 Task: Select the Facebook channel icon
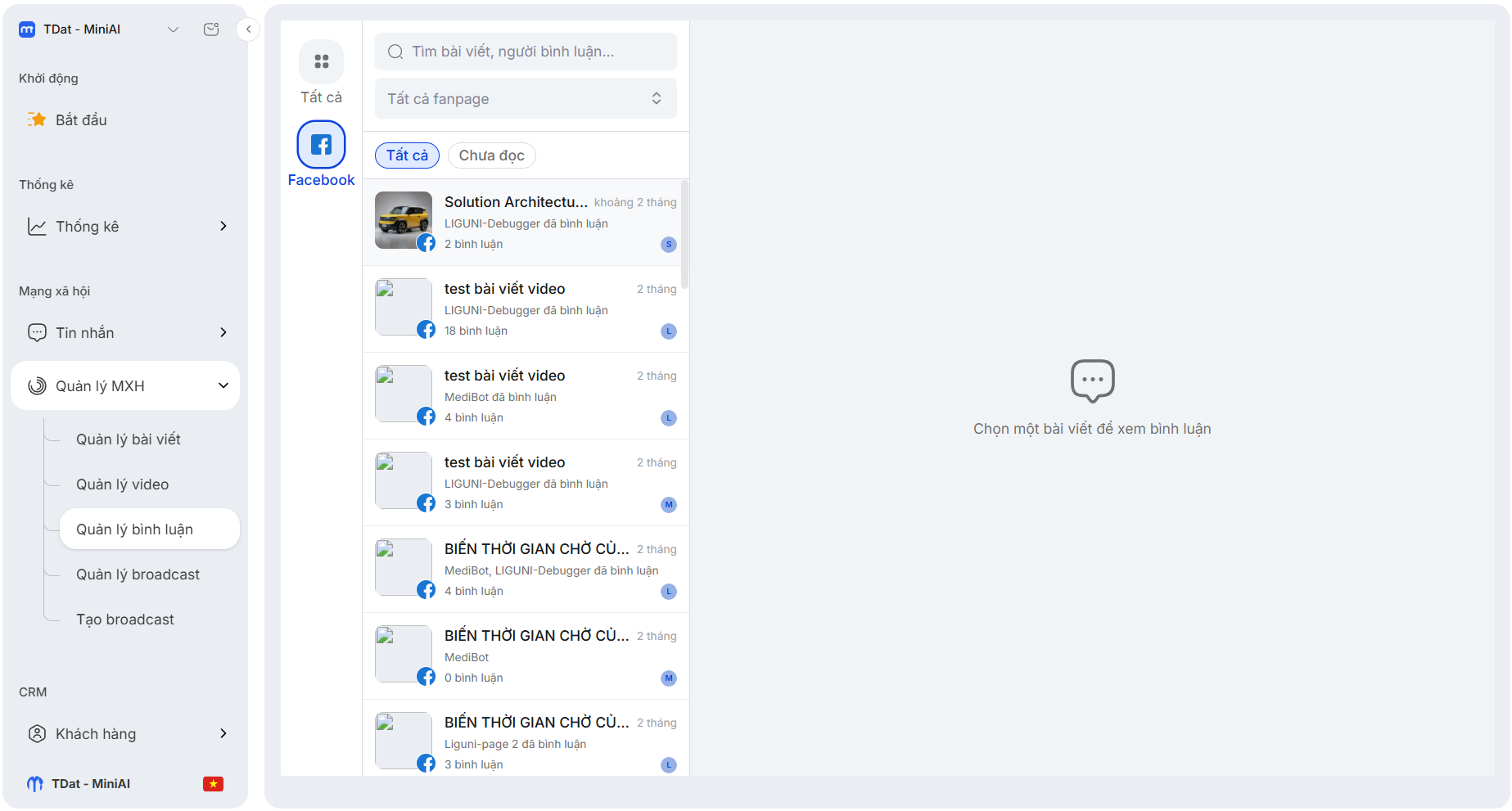coord(321,145)
